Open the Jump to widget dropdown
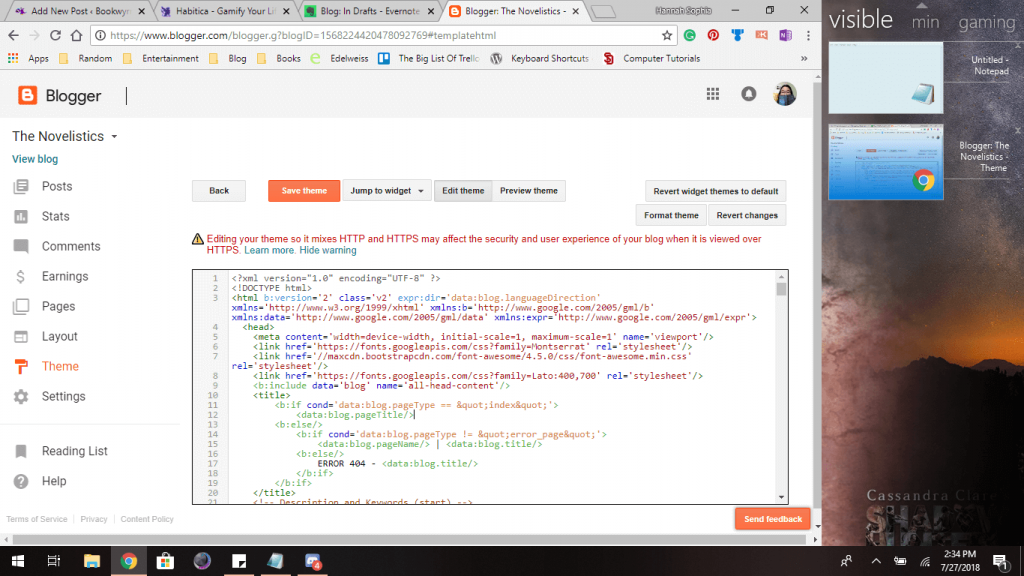 click(387, 191)
